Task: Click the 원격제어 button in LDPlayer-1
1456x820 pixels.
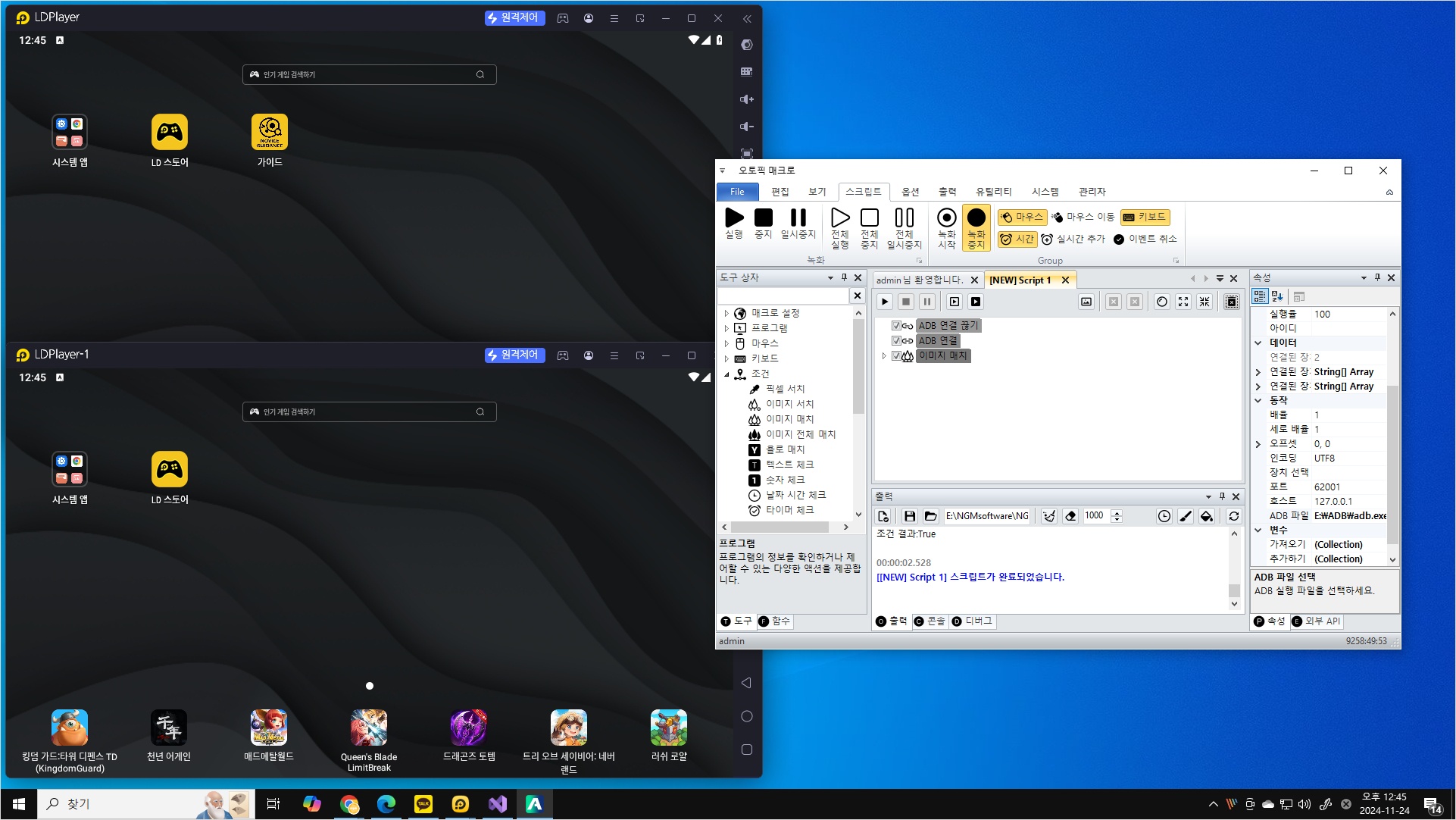Action: click(x=514, y=355)
